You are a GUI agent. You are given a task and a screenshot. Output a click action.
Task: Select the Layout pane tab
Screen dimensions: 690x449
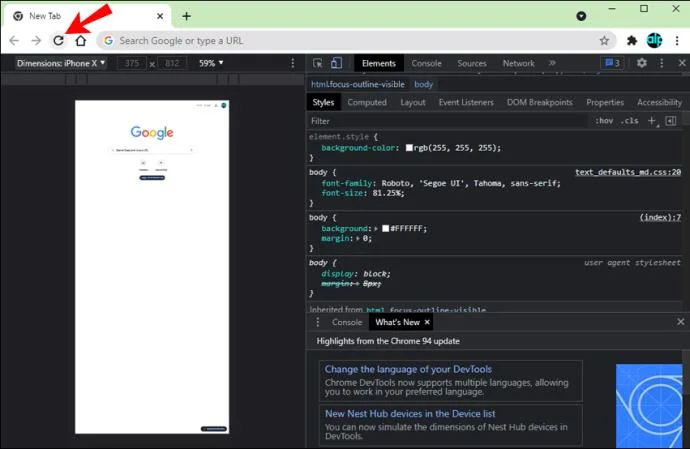[x=413, y=103]
